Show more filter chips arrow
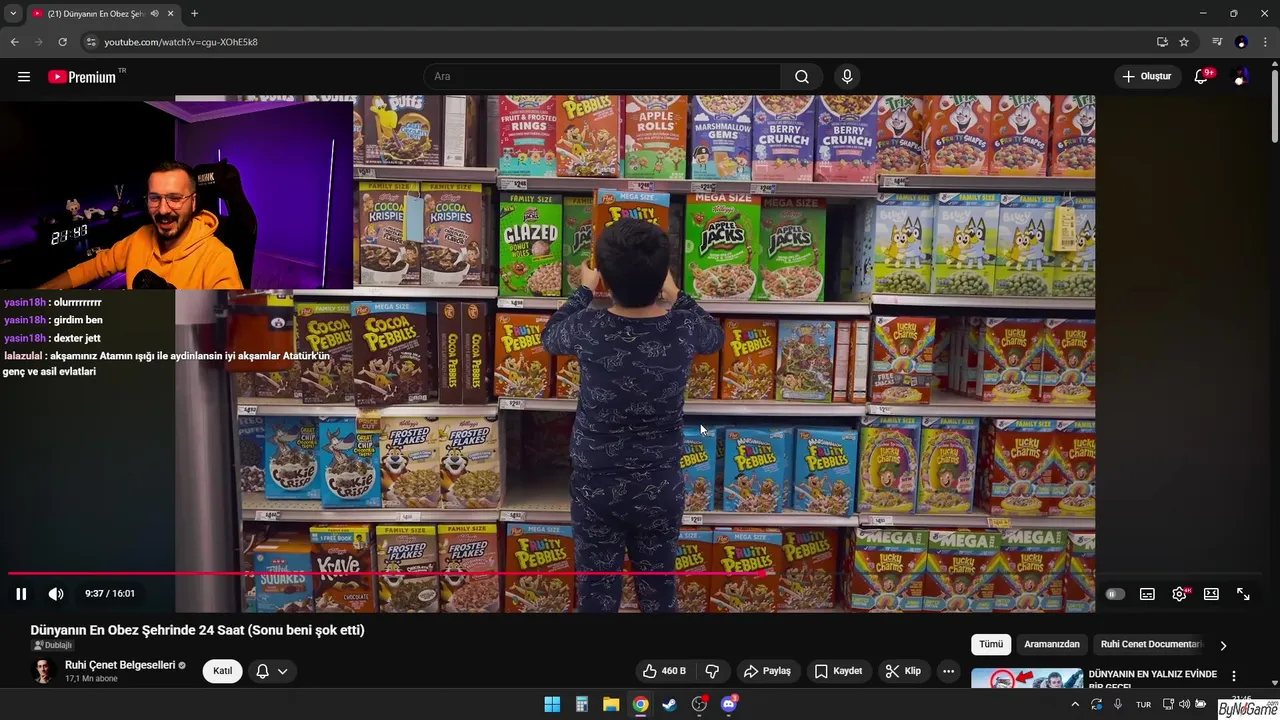This screenshot has width=1280, height=720. [1222, 645]
